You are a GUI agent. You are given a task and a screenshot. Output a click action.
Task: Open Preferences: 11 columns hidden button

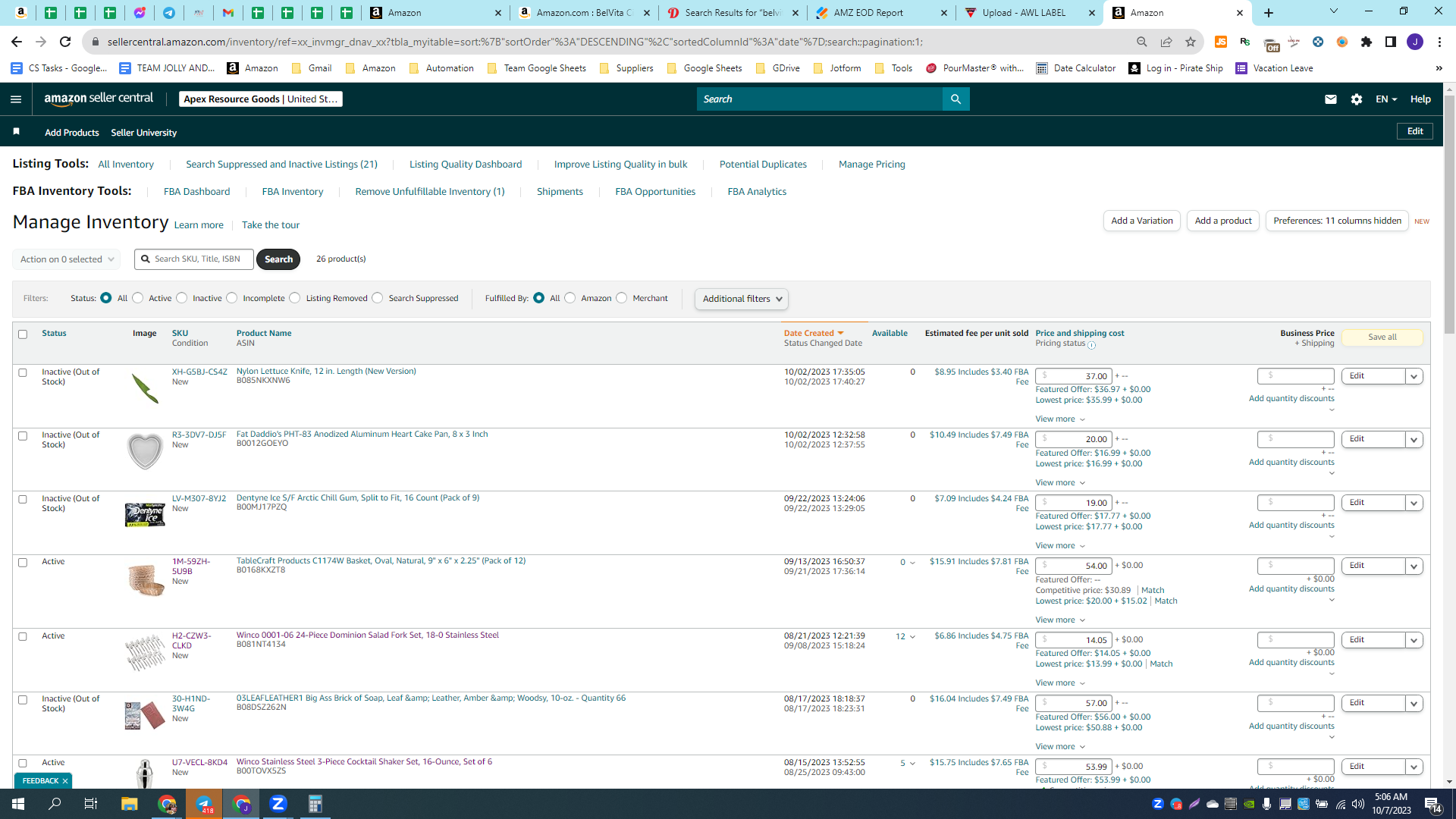pyautogui.click(x=1337, y=221)
